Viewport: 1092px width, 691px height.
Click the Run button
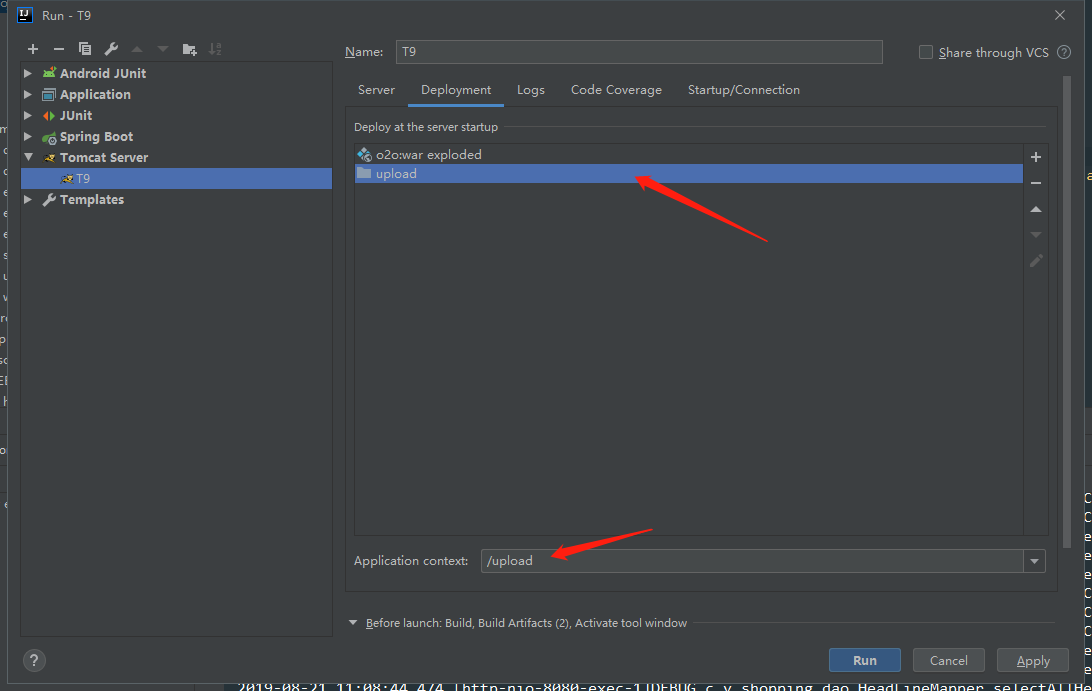[864, 660]
